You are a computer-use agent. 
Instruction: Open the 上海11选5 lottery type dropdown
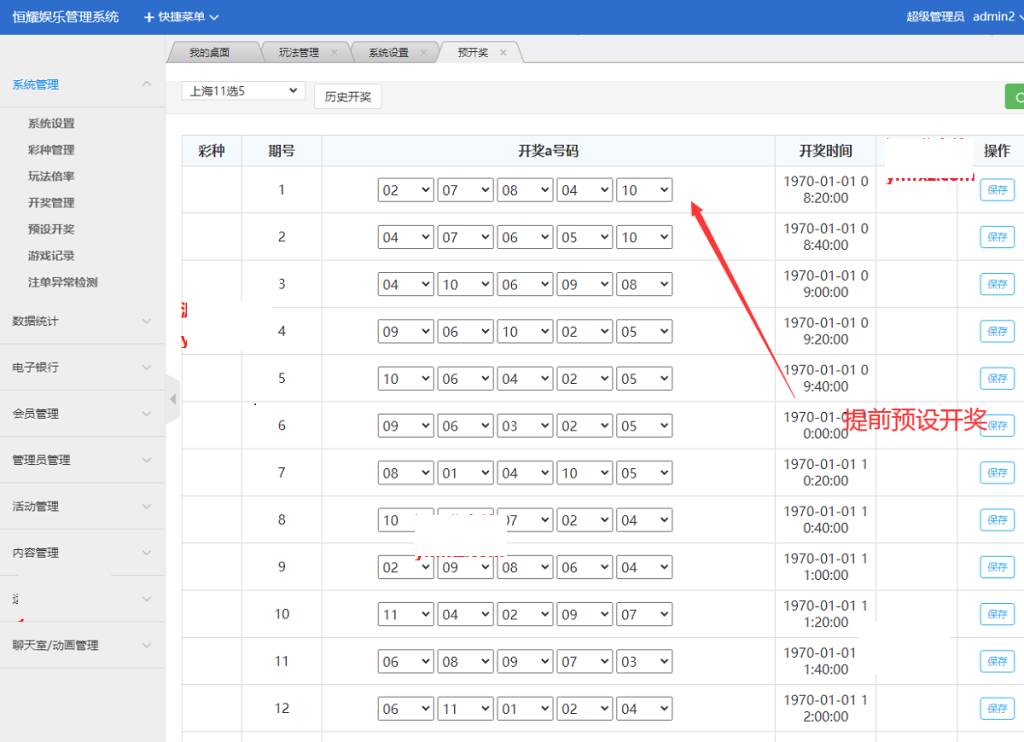tap(242, 91)
